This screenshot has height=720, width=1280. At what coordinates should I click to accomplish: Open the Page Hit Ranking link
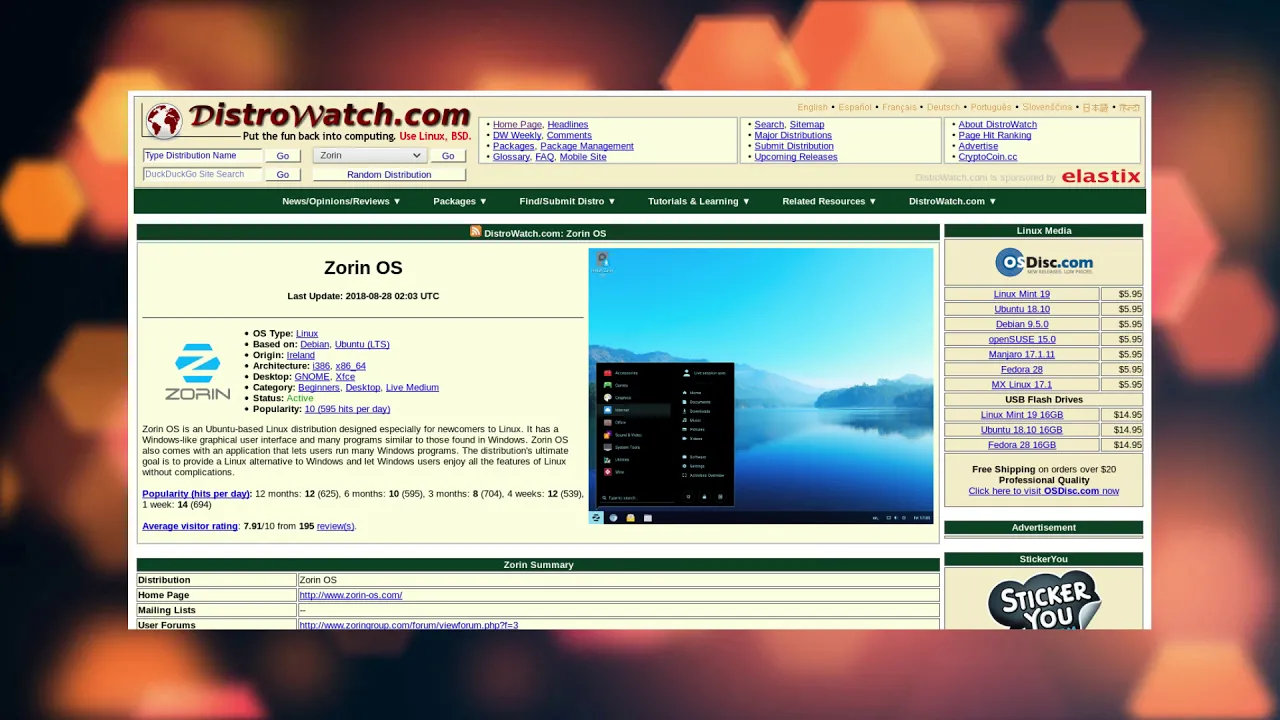click(994, 135)
